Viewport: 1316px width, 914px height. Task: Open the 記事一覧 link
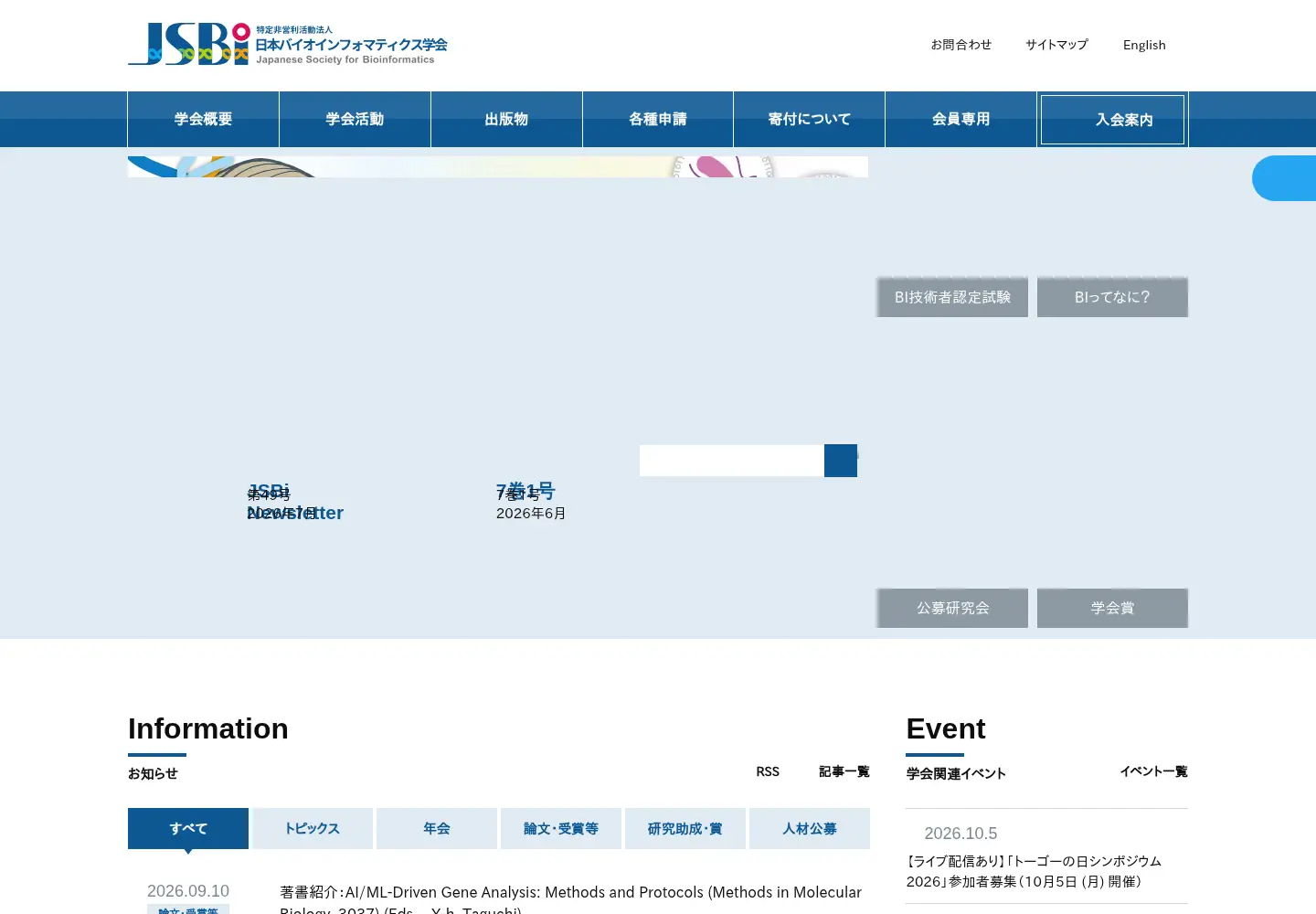[844, 771]
